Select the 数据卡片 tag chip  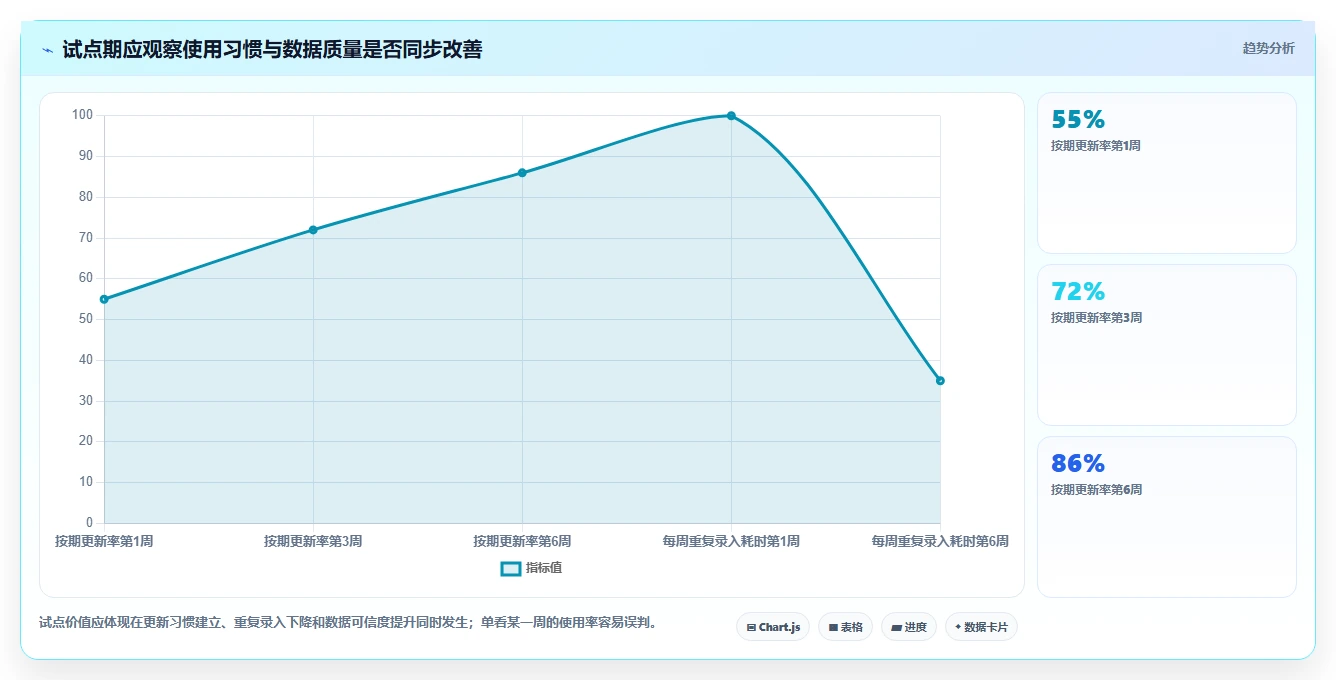point(981,627)
